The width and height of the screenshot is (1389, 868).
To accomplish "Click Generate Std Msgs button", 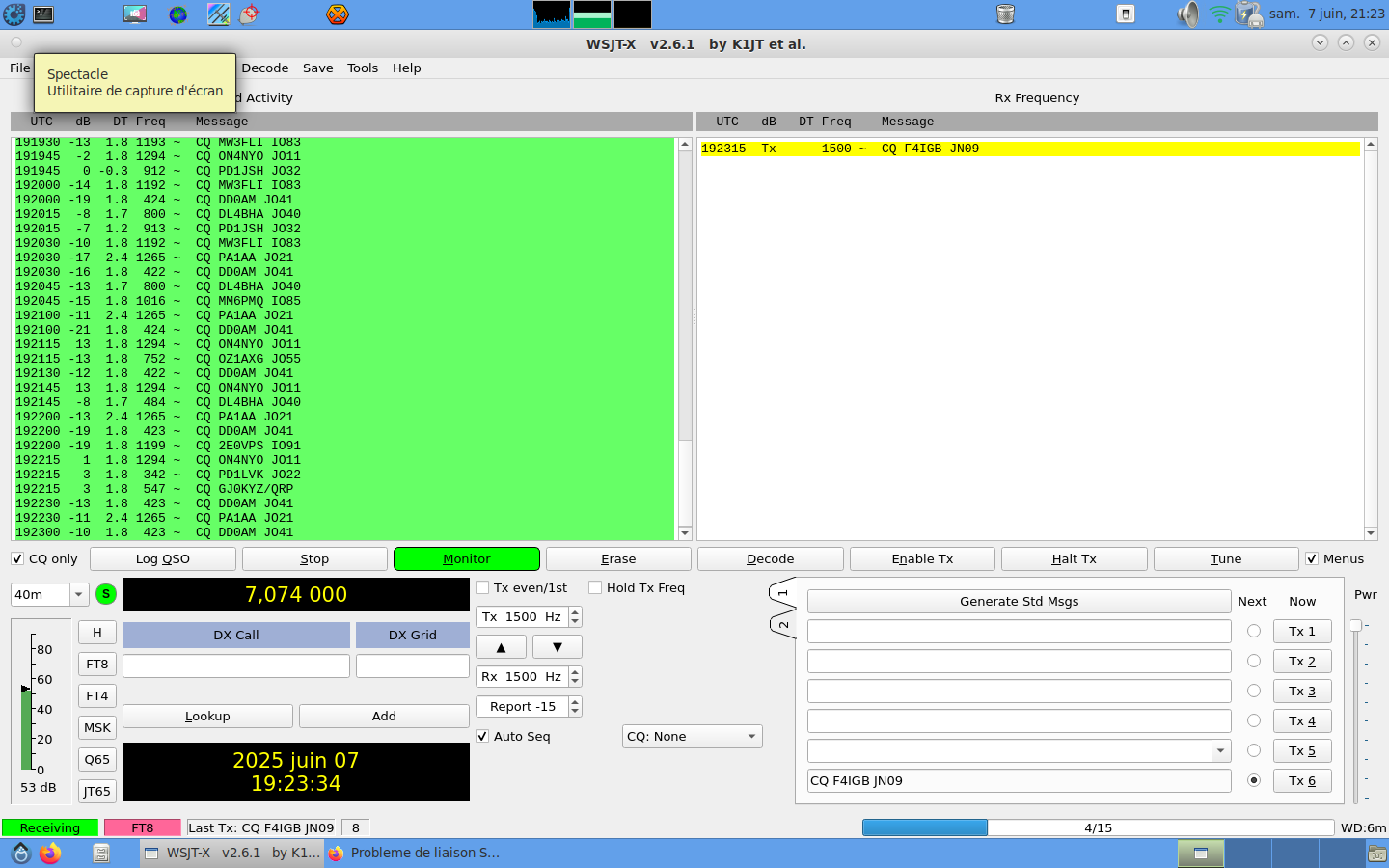I will pos(1020,602).
